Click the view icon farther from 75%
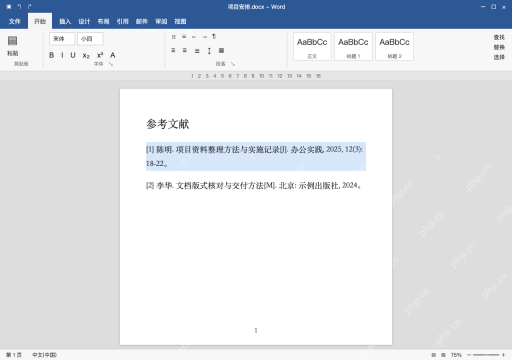 434,355
